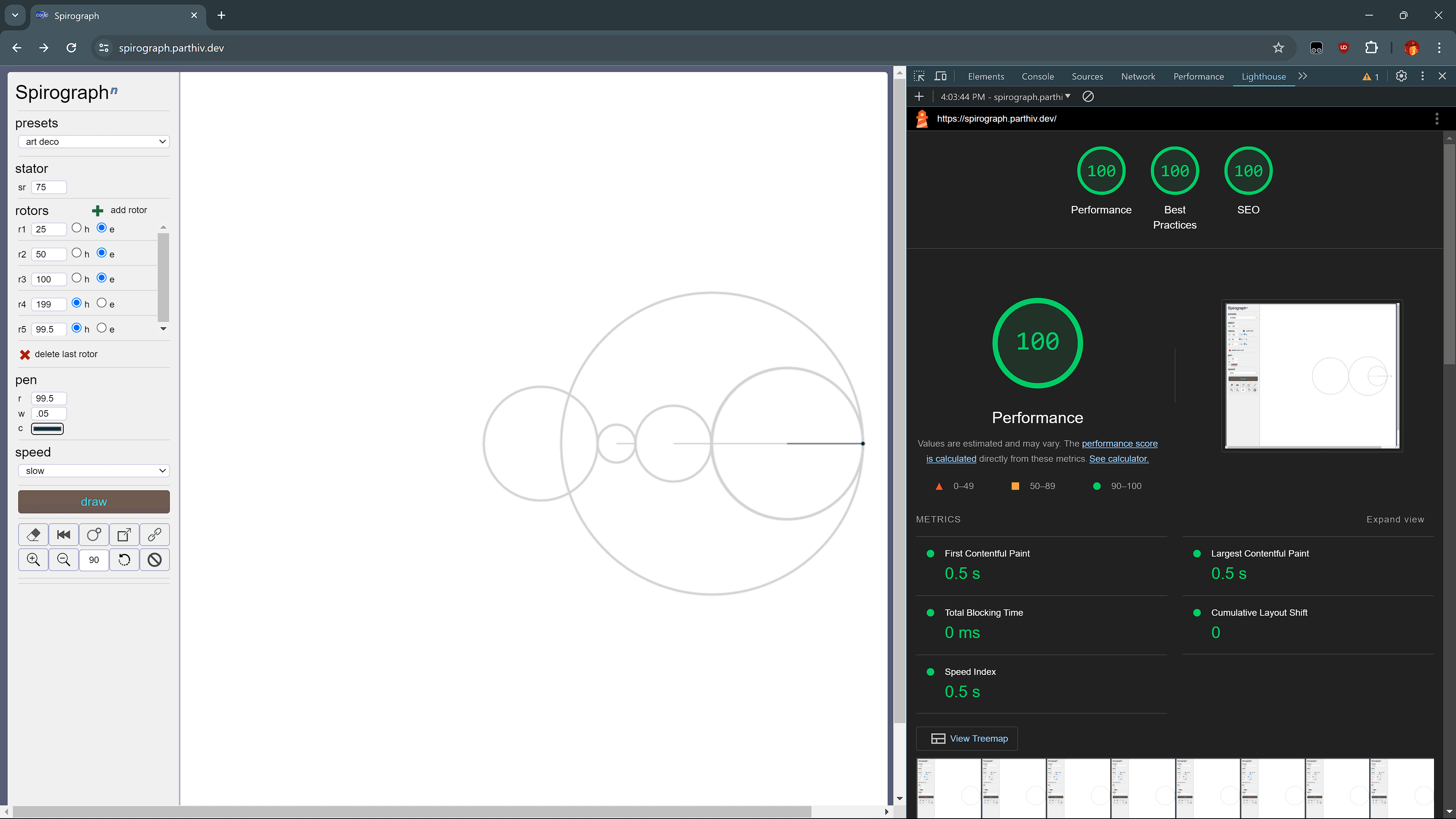Screen dimensions: 1456x819
Task: Select e option for rotor r5
Action: click(x=102, y=328)
